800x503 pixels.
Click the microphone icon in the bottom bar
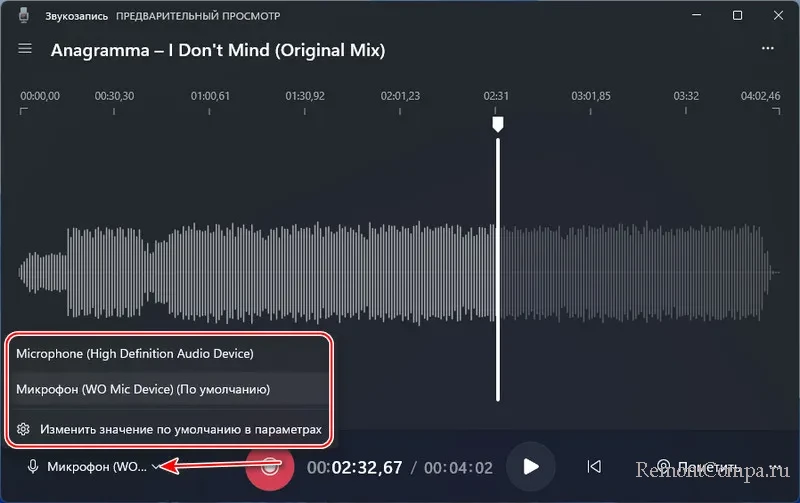pos(33,466)
